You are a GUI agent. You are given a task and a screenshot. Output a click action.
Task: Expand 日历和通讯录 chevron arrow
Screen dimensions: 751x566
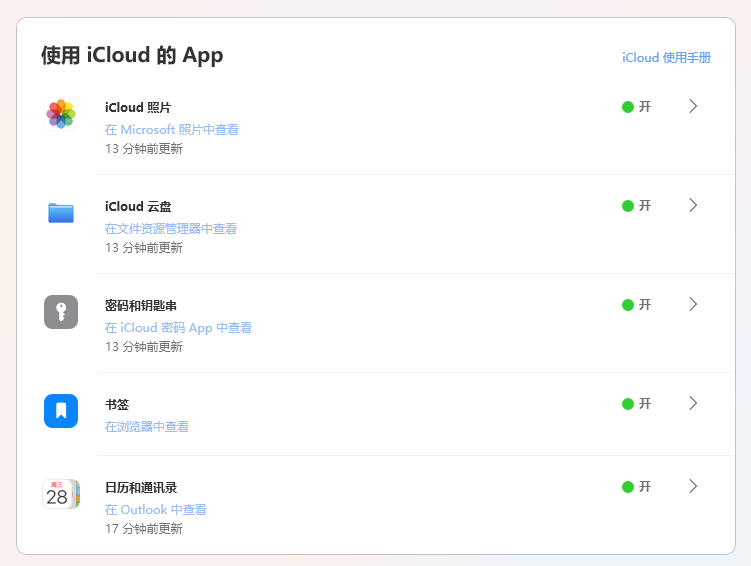pyautogui.click(x=693, y=486)
